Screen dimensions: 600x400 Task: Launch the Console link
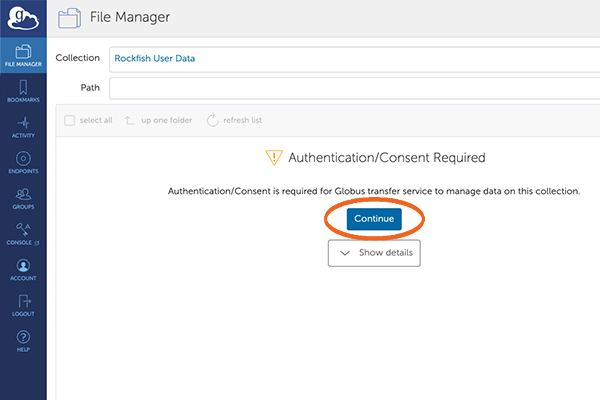pyautogui.click(x=23, y=234)
